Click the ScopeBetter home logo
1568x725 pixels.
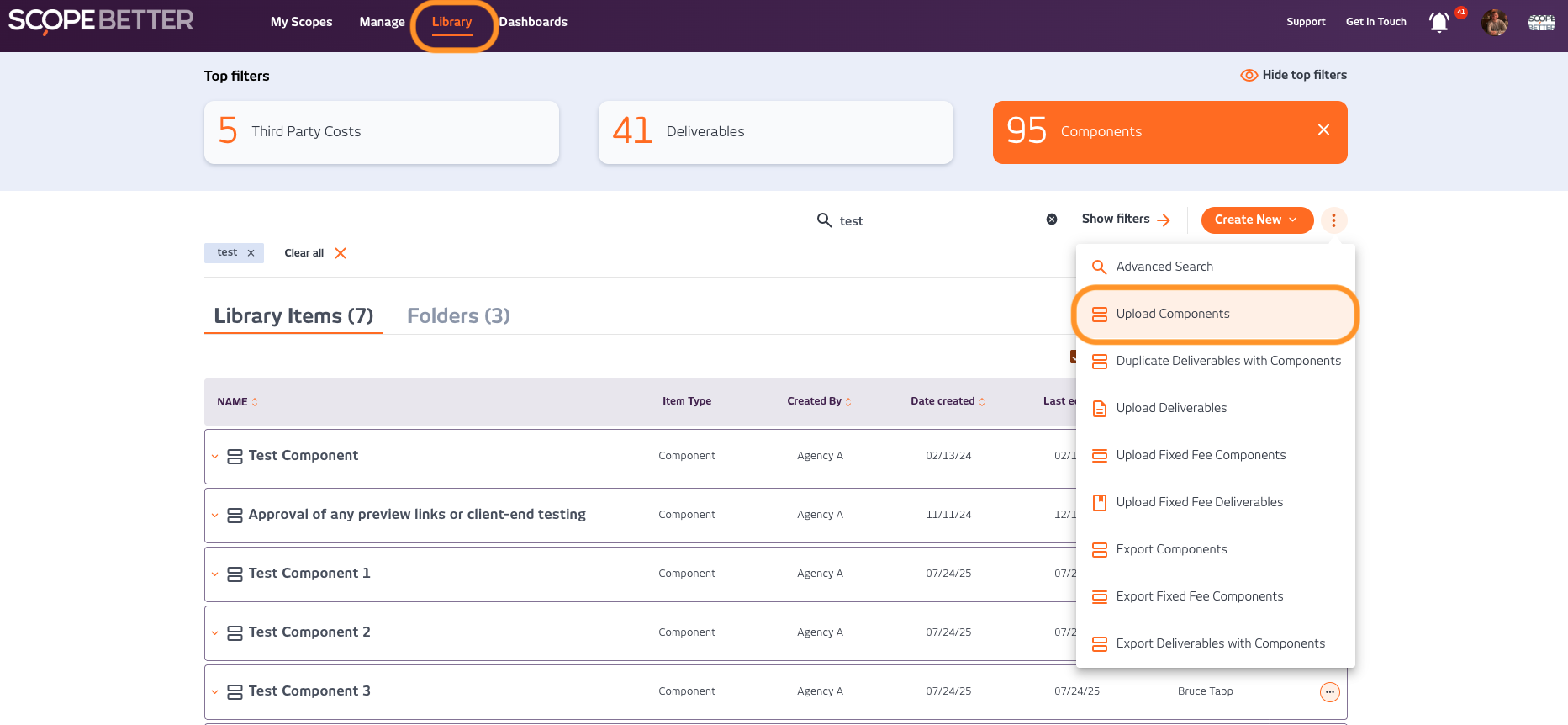point(101,21)
